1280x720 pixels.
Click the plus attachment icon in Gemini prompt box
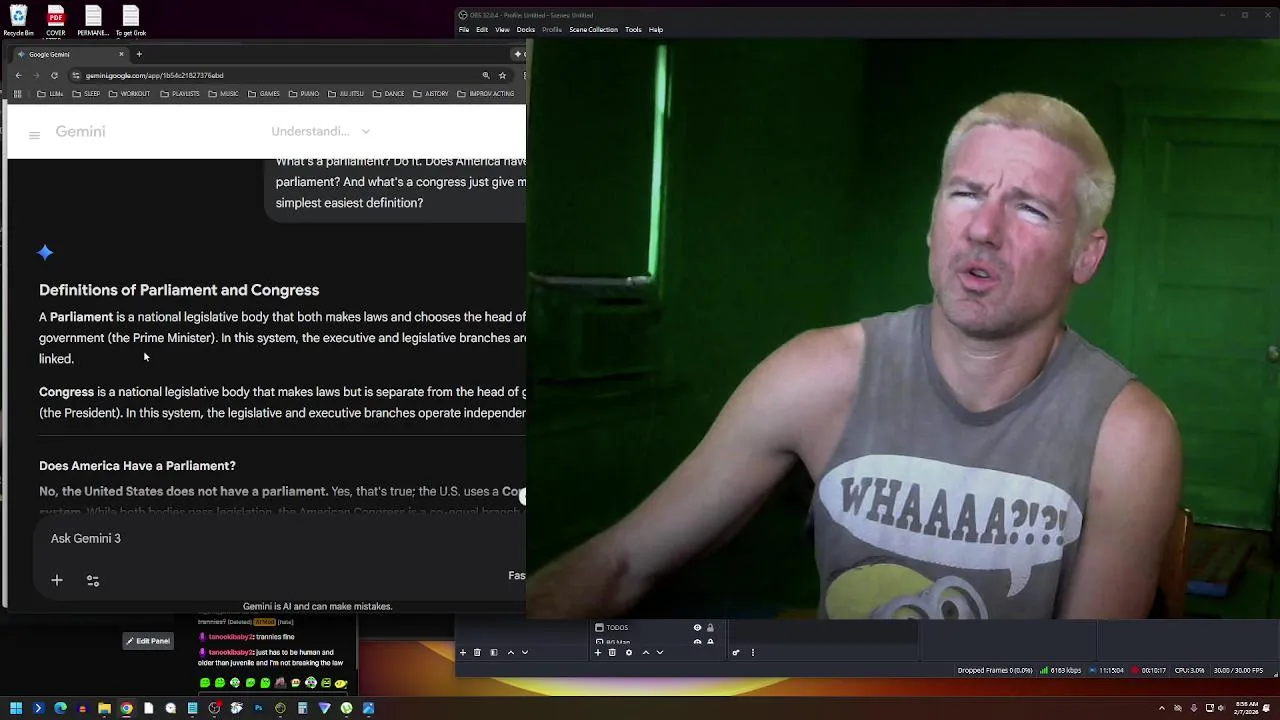57,580
